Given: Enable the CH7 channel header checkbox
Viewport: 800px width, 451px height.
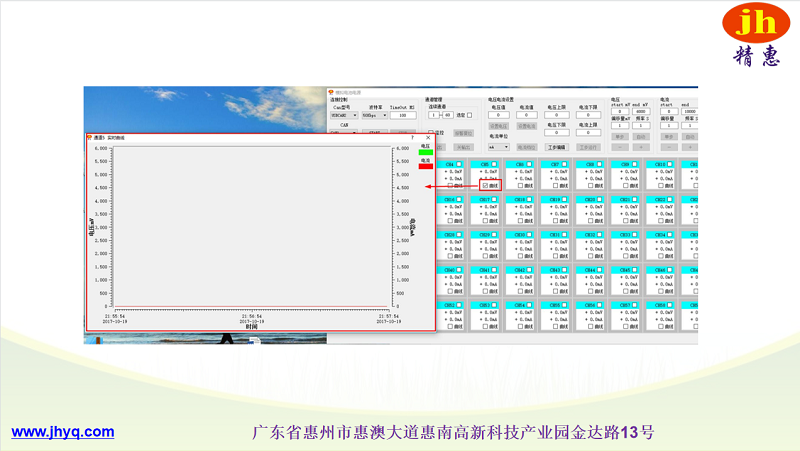Looking at the screenshot, I should point(565,164).
